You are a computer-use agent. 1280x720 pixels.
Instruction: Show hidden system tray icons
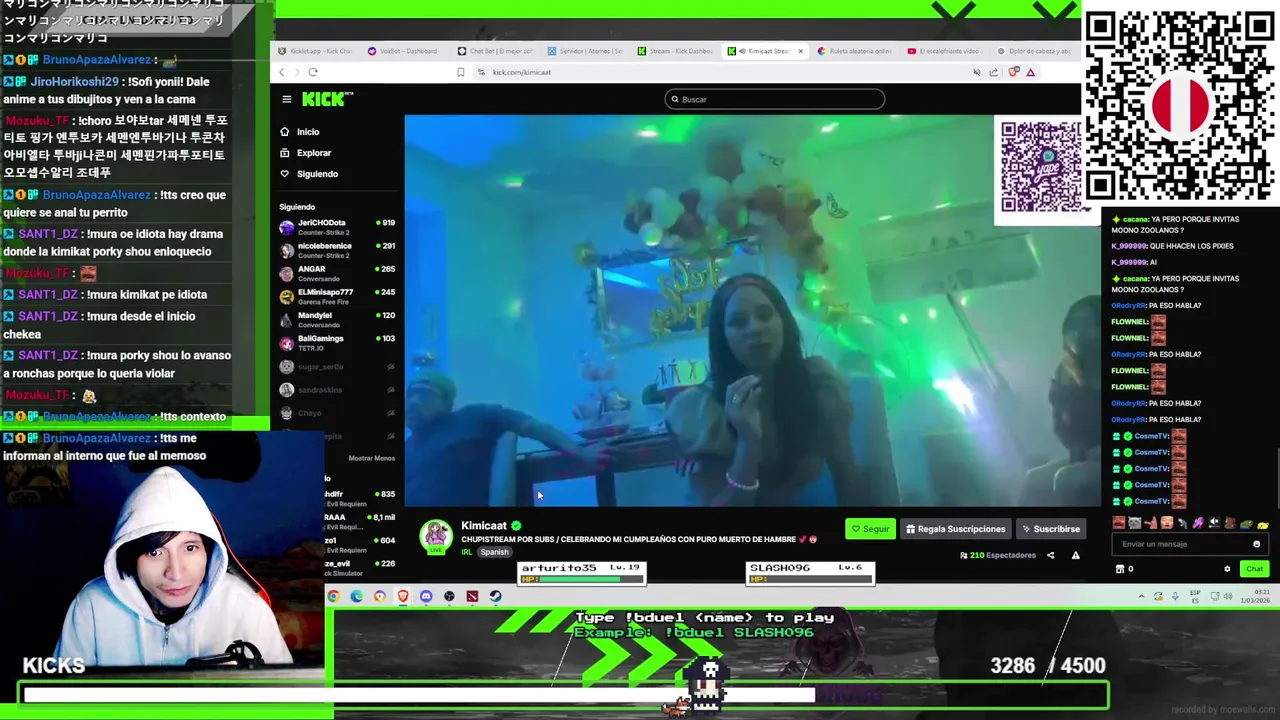tap(1141, 596)
